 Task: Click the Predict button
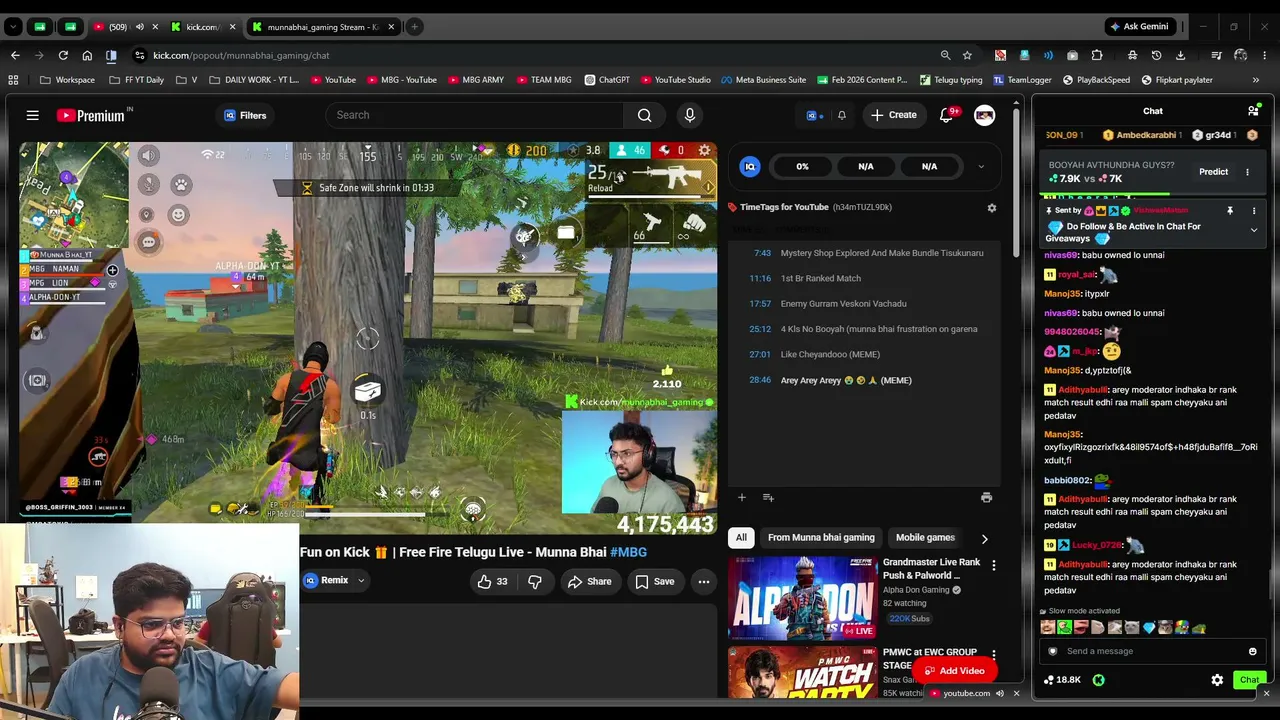pos(1213,172)
